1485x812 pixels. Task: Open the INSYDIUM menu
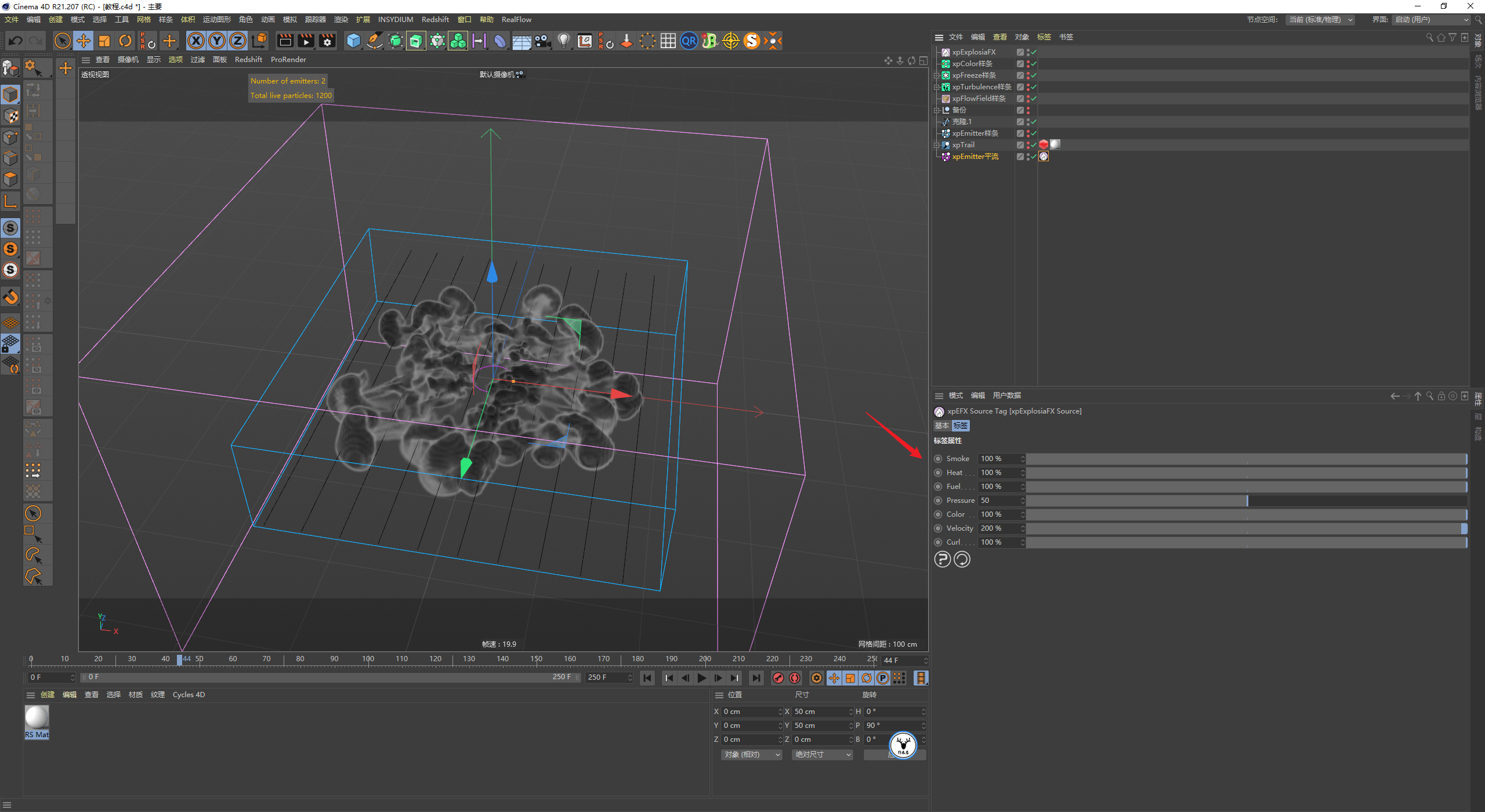395,20
